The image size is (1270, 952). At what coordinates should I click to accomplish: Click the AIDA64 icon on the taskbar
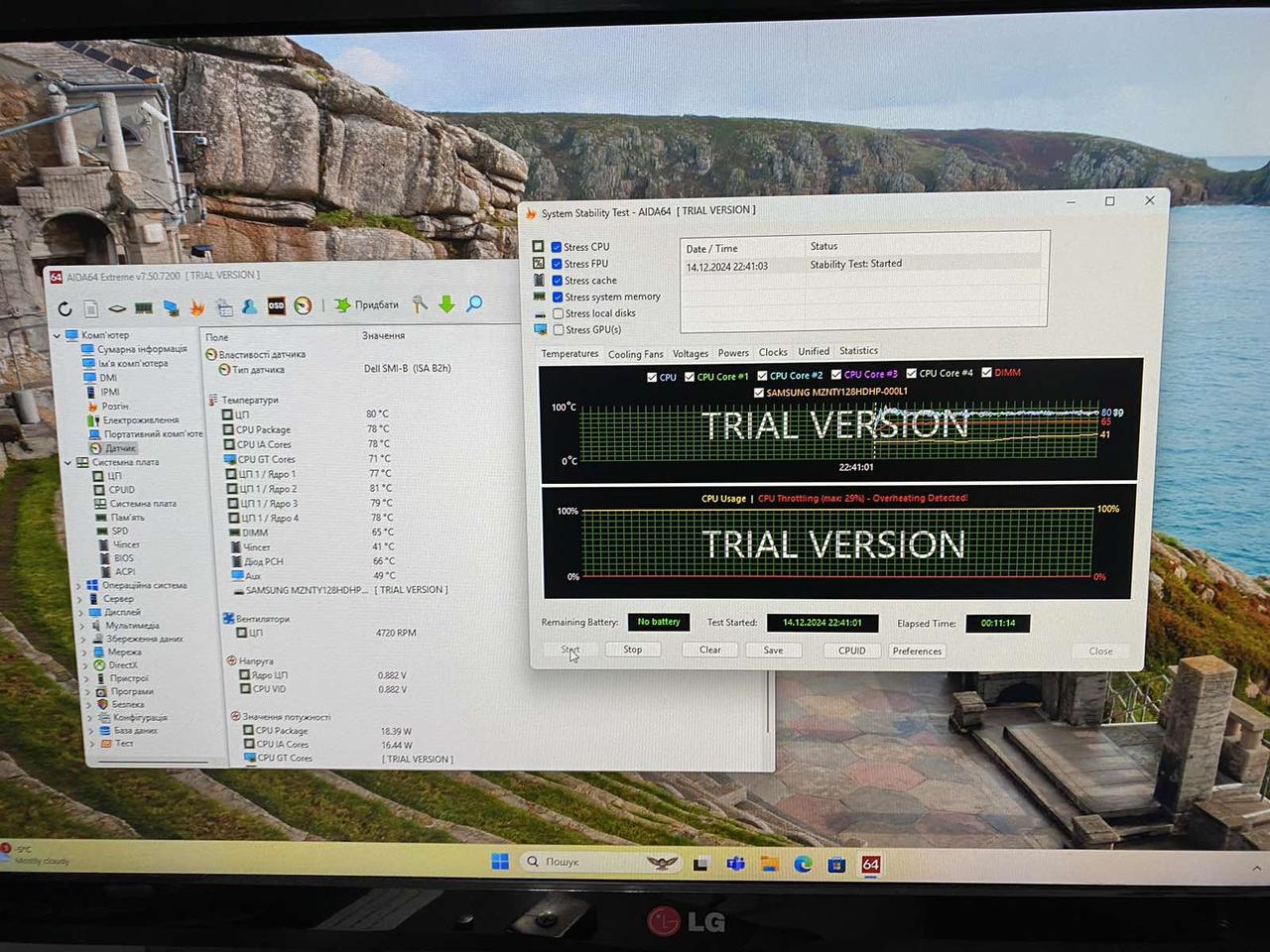[x=870, y=865]
